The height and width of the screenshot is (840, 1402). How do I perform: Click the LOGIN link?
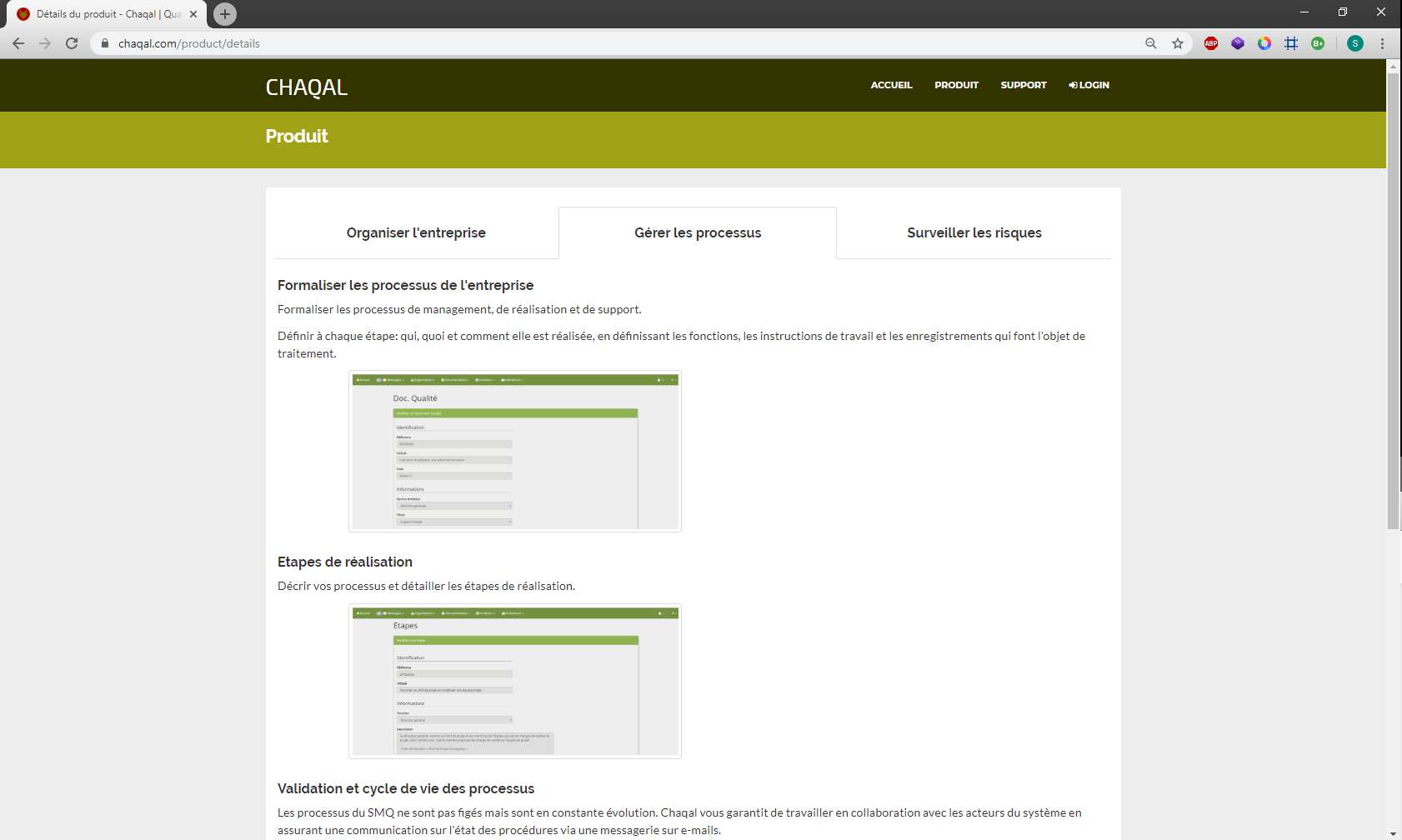tap(1089, 85)
